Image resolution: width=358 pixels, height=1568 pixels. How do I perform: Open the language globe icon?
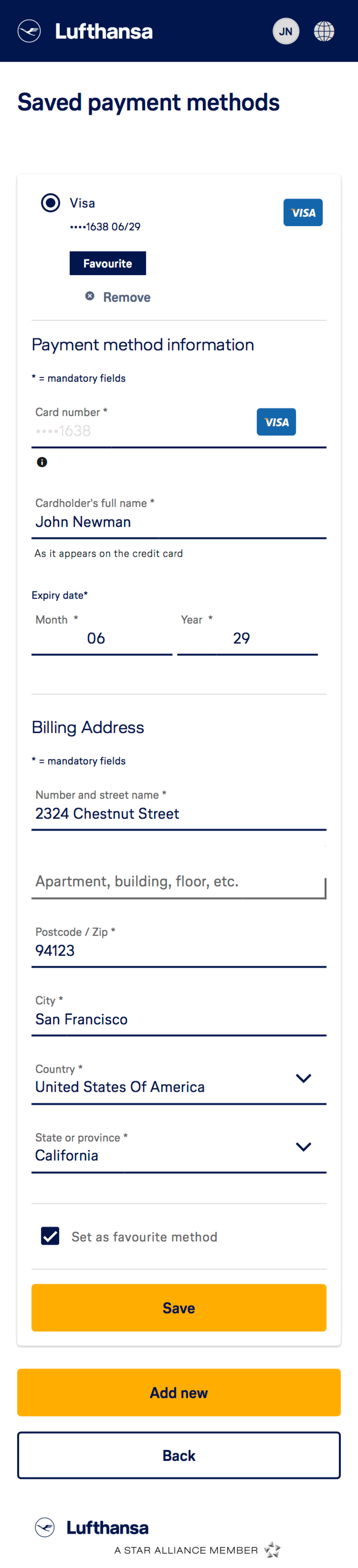(x=325, y=31)
